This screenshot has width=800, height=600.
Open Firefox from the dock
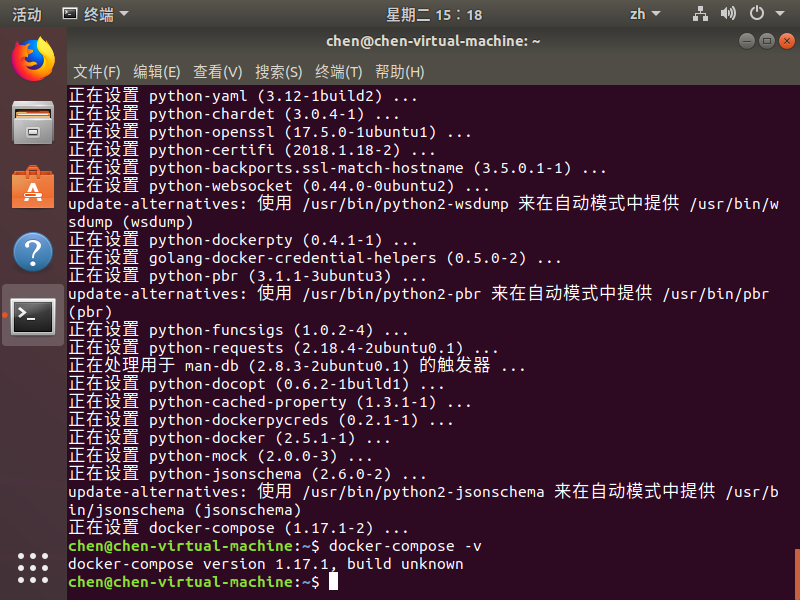(33, 59)
